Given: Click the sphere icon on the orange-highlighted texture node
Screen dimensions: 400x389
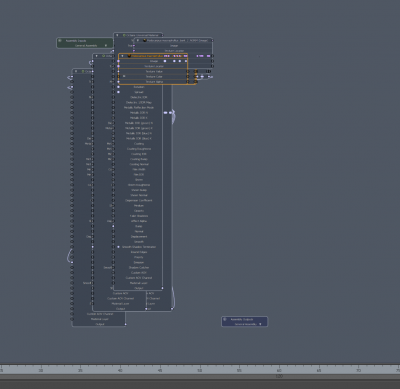Looking at the screenshot, I should (x=129, y=56).
